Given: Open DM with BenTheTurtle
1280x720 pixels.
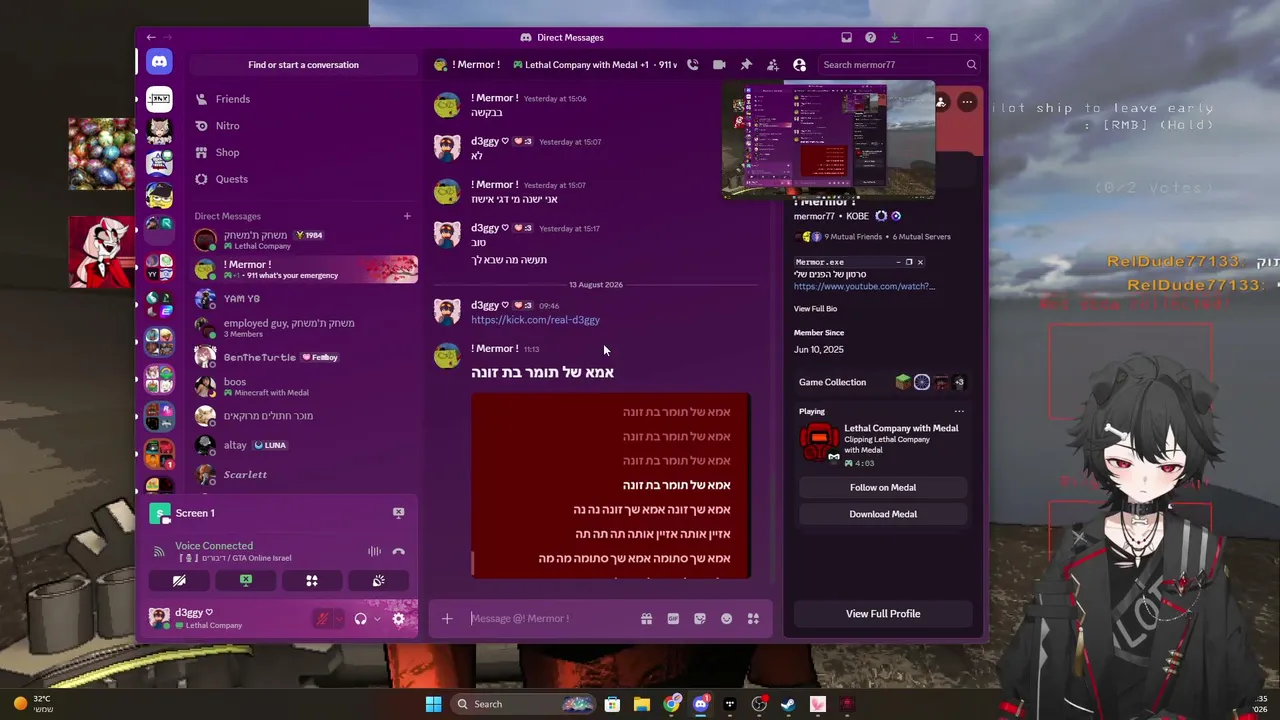Looking at the screenshot, I should [303, 357].
